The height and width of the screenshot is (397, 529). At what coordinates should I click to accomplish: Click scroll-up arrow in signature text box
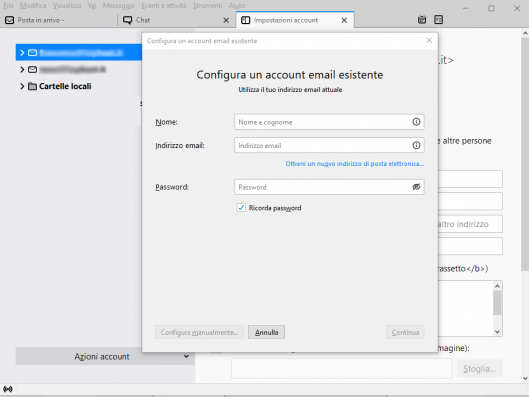click(x=497, y=286)
